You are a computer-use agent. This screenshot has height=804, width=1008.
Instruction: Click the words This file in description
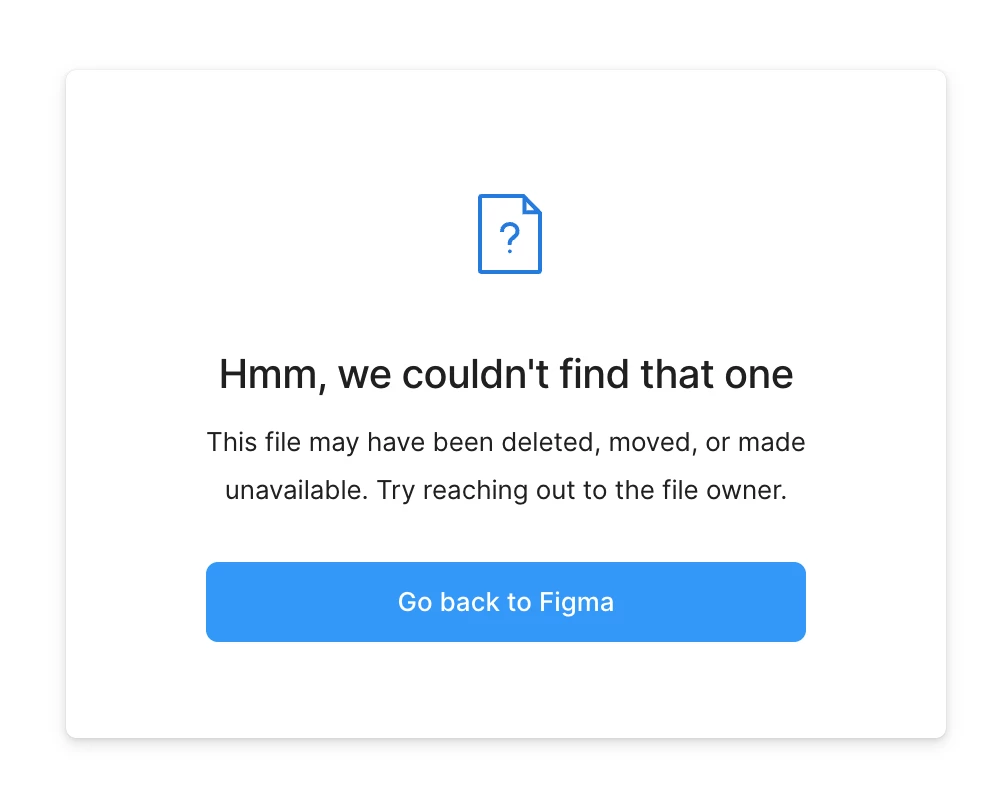click(253, 442)
